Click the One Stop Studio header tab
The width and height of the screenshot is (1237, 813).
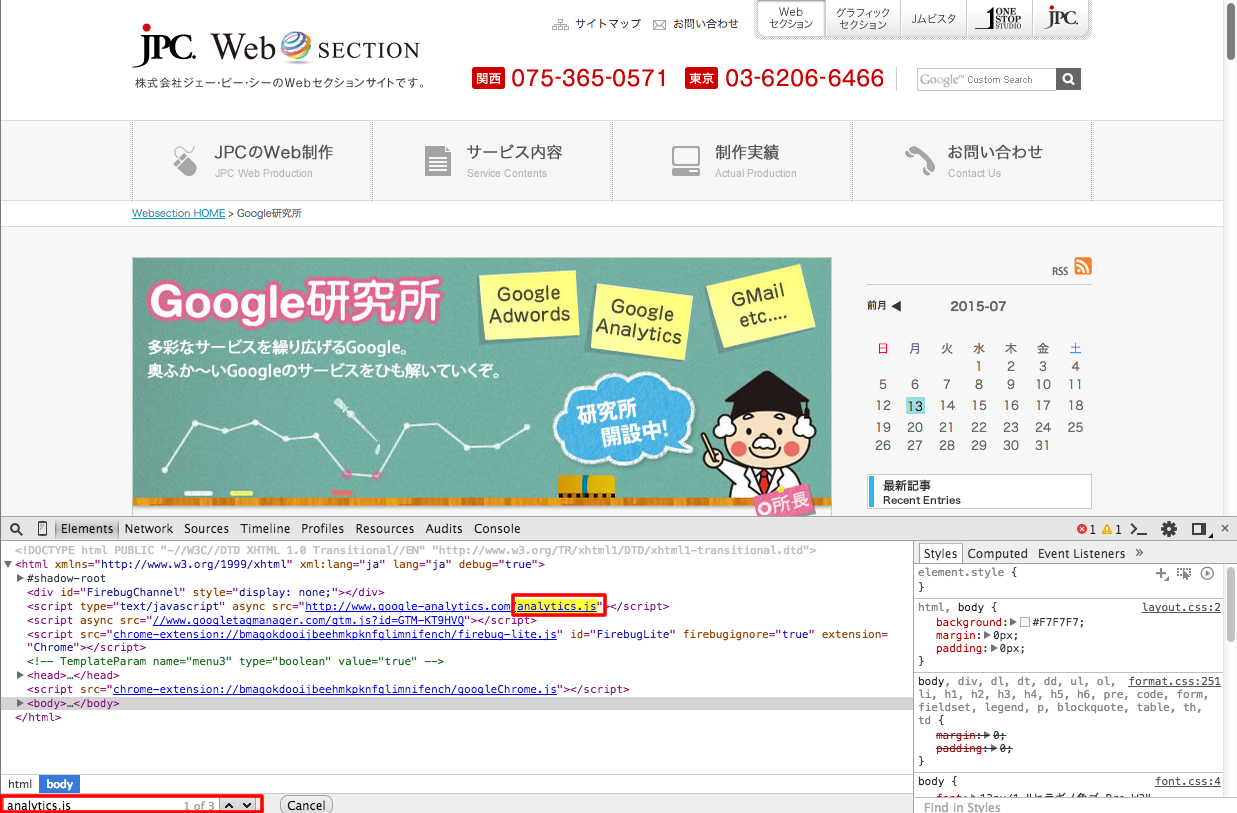(1001, 19)
